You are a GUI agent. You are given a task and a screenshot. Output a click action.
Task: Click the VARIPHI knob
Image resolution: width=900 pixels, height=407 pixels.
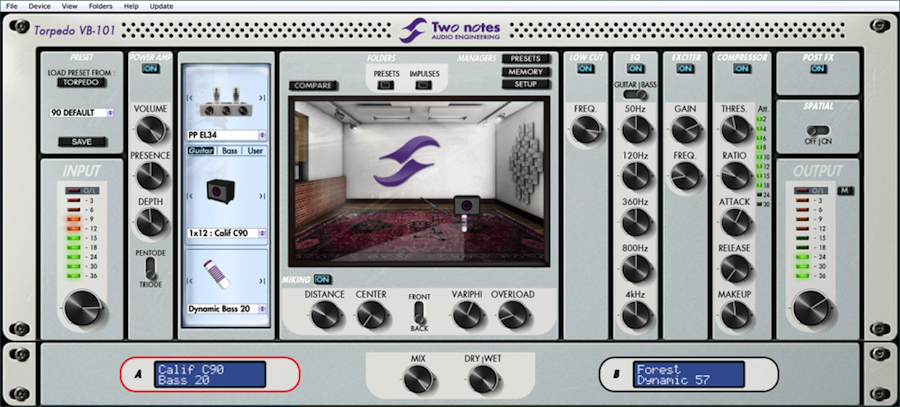pos(466,315)
